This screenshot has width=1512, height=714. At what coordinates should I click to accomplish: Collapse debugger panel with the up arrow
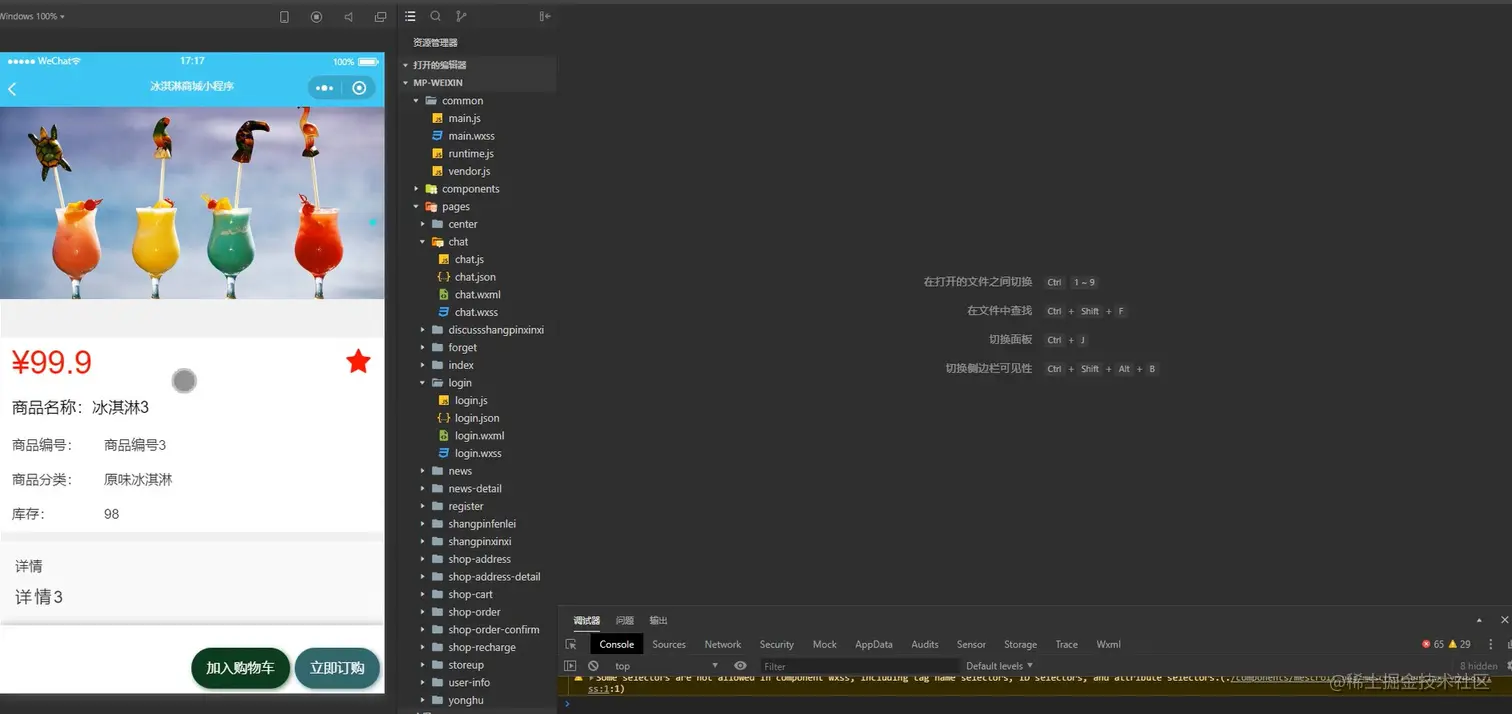pyautogui.click(x=1479, y=620)
